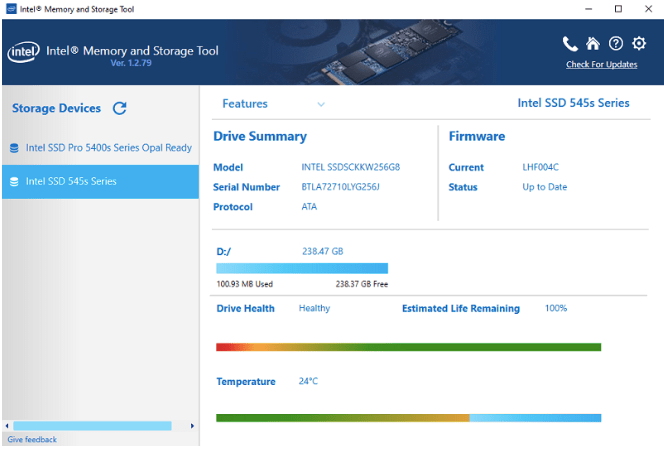Click the D:/ drive letter label

[x=224, y=252]
